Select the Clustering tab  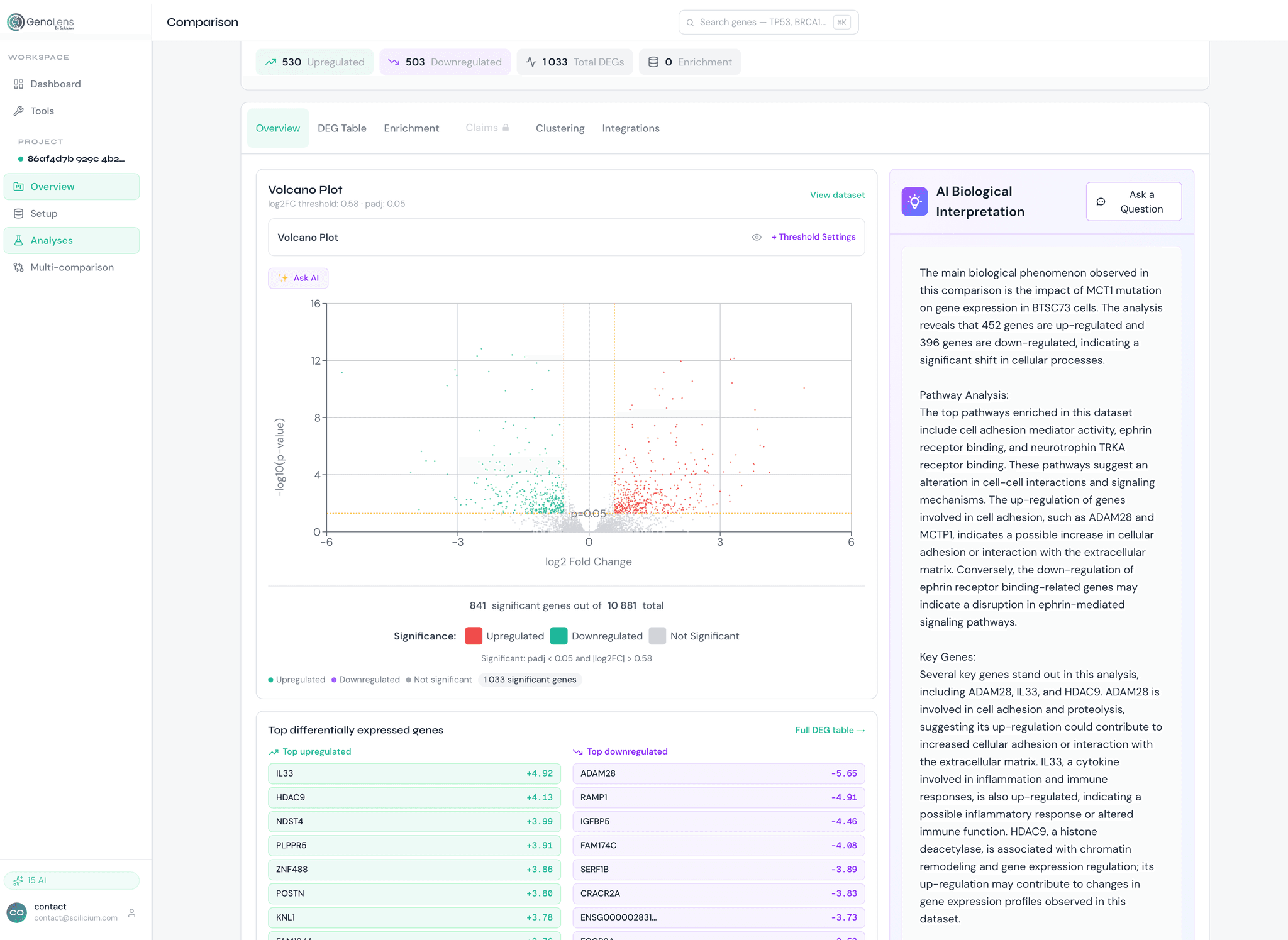pos(560,128)
